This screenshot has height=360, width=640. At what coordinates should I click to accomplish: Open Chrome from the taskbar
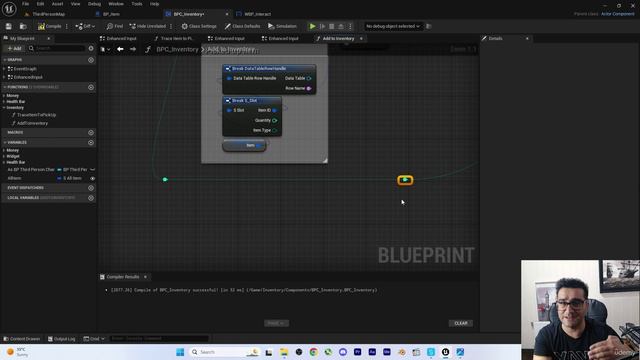point(313,352)
